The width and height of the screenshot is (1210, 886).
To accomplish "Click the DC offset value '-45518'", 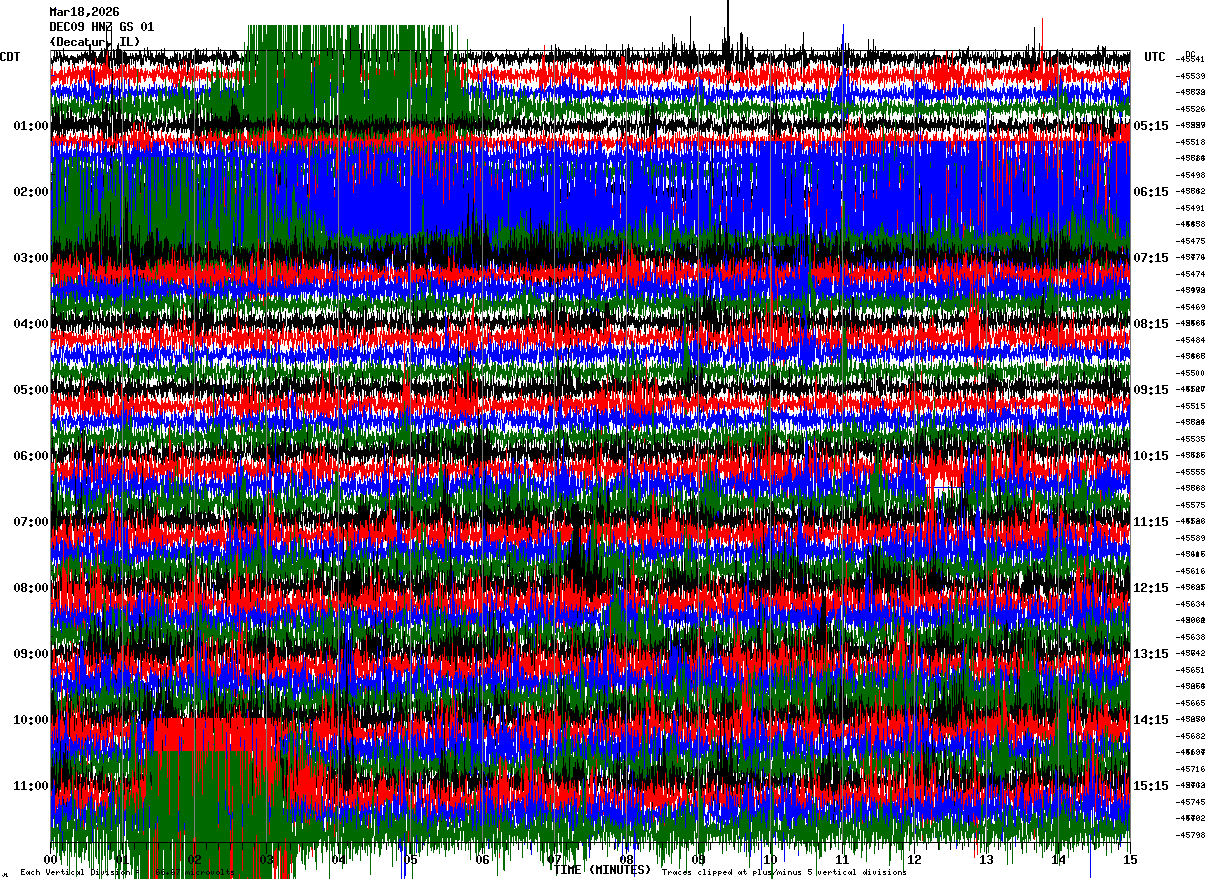I will (x=1191, y=142).
